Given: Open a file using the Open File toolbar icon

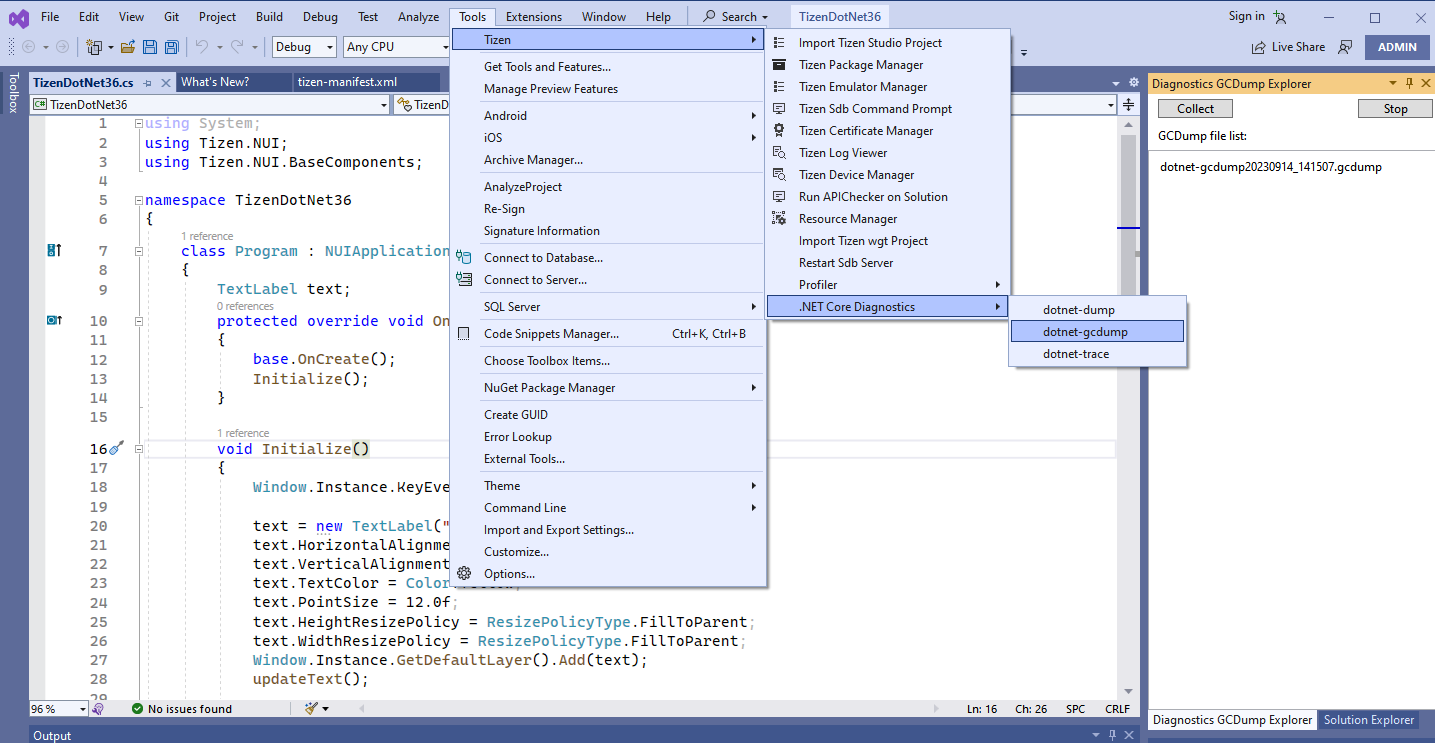Looking at the screenshot, I should tap(126, 46).
